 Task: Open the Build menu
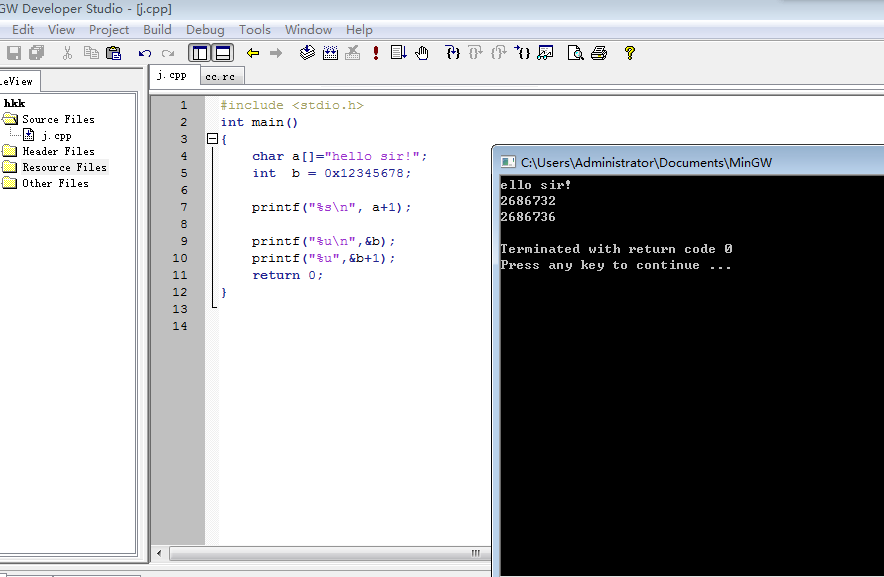pyautogui.click(x=157, y=30)
